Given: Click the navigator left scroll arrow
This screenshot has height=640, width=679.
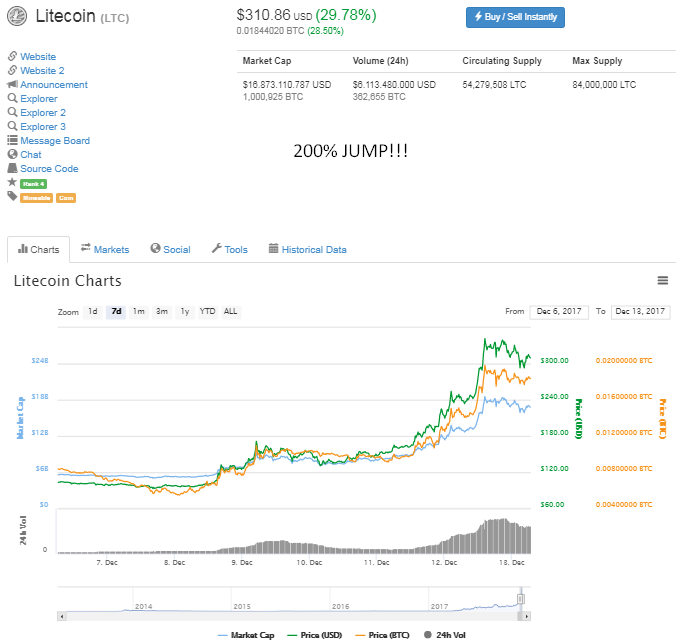Looking at the screenshot, I should tap(62, 616).
